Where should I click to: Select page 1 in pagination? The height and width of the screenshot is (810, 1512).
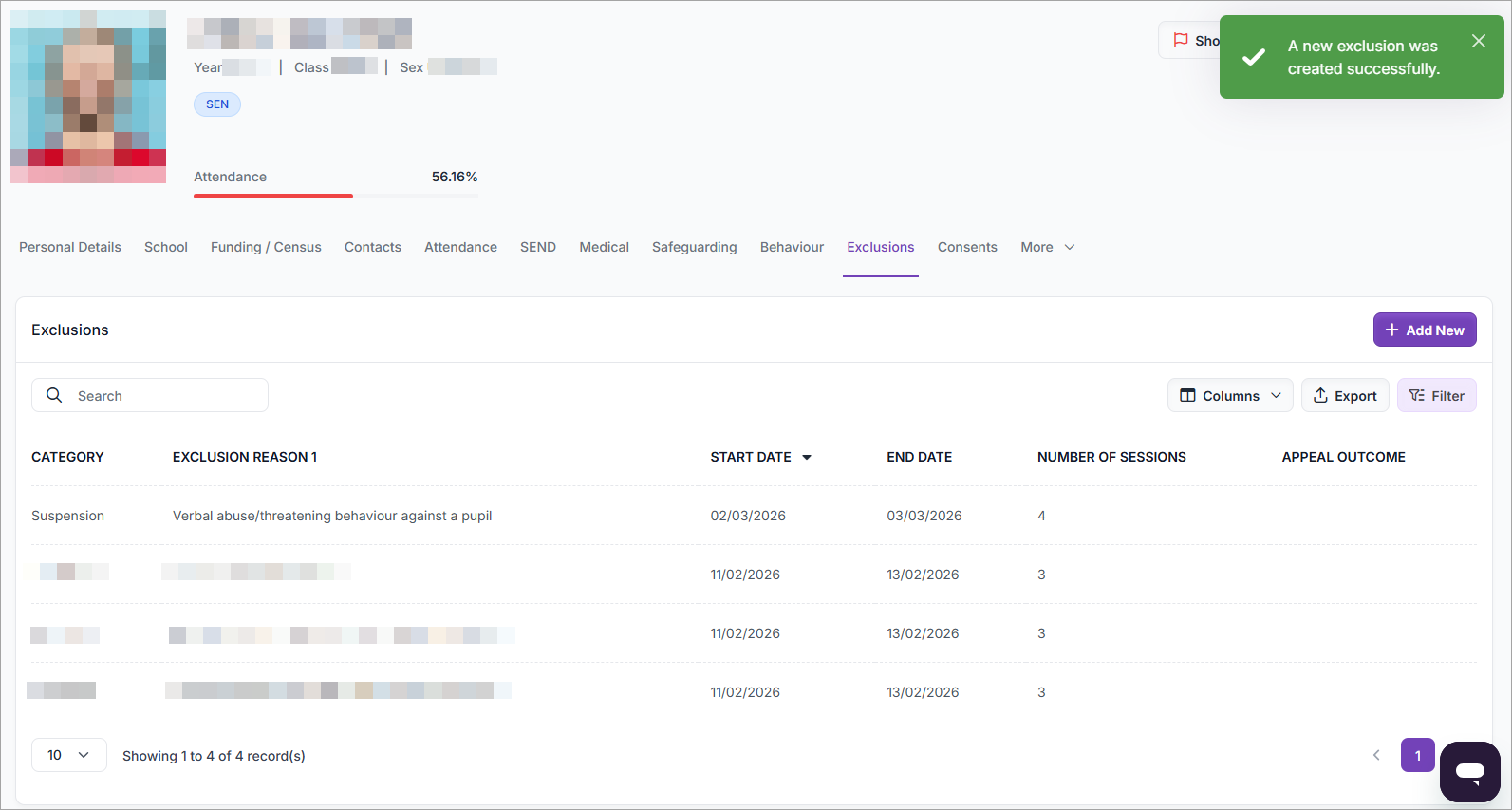click(x=1417, y=756)
